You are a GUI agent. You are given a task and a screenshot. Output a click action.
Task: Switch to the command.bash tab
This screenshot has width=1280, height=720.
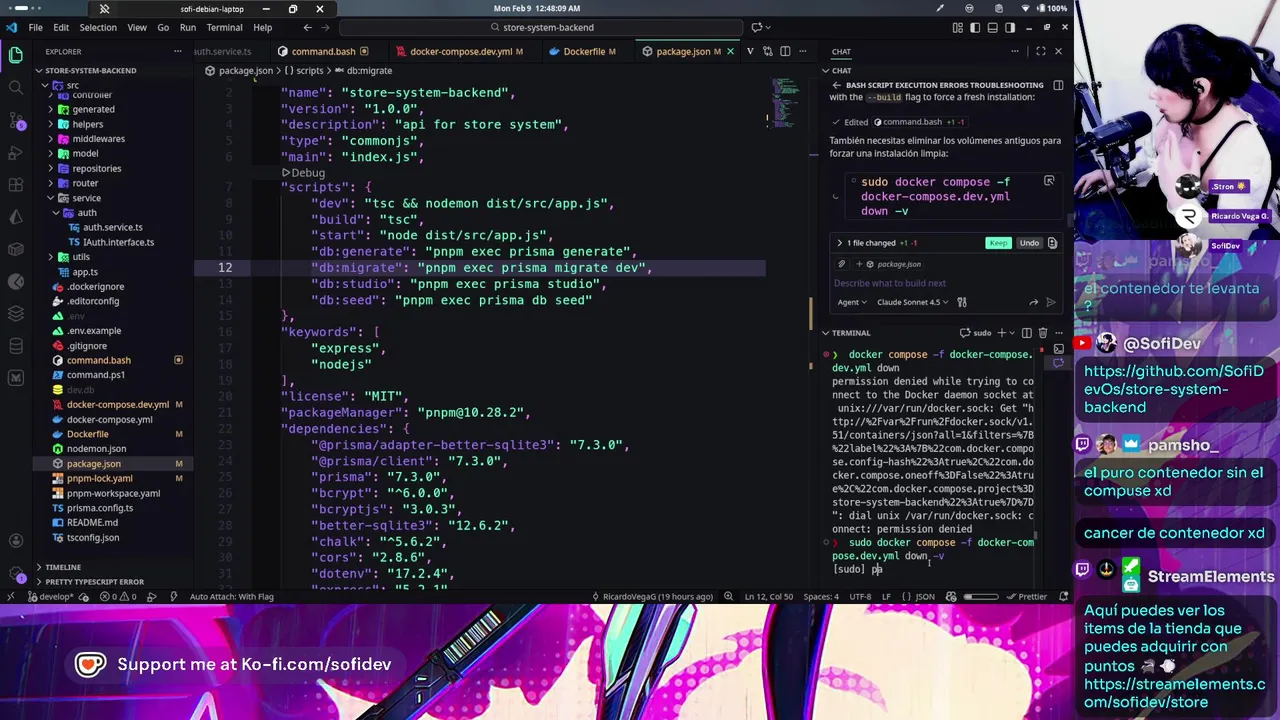pos(322,51)
